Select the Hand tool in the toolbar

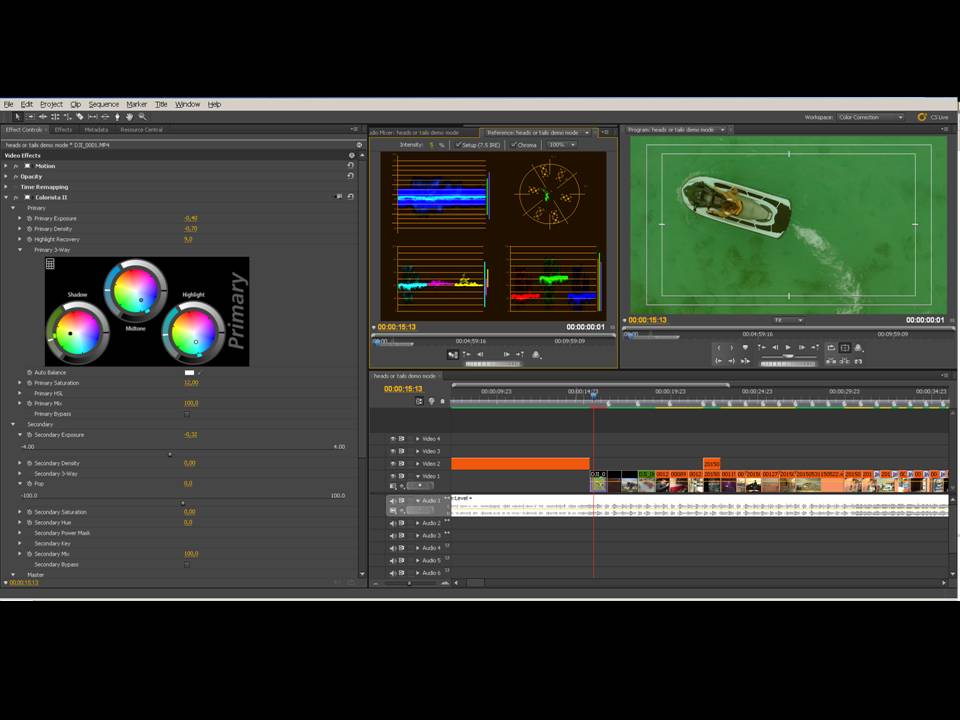pyautogui.click(x=130, y=117)
